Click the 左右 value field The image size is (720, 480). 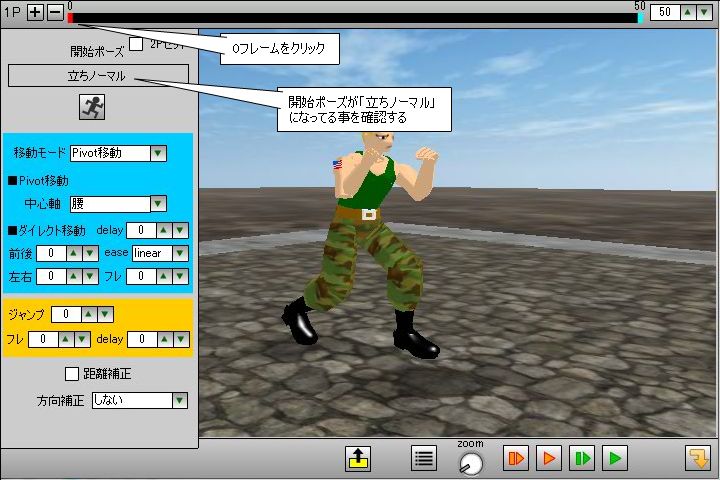click(x=51, y=276)
